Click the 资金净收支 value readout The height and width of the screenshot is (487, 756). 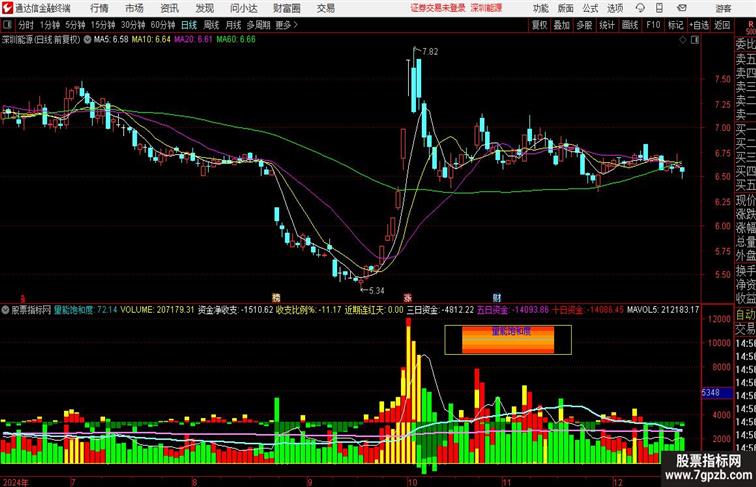[x=236, y=310]
